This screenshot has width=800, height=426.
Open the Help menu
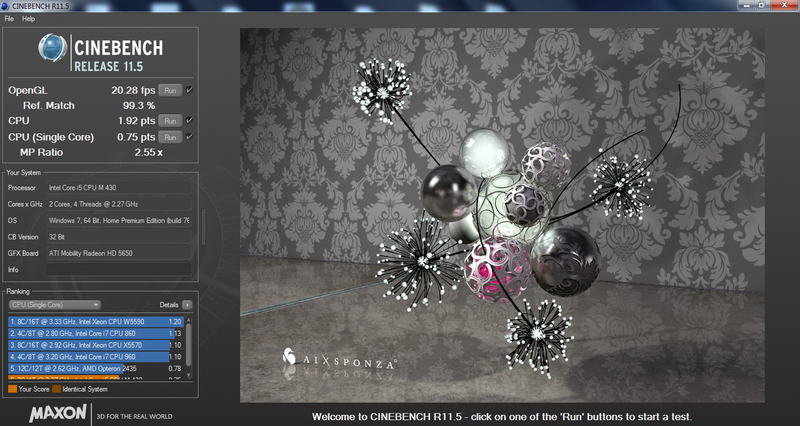[29, 19]
